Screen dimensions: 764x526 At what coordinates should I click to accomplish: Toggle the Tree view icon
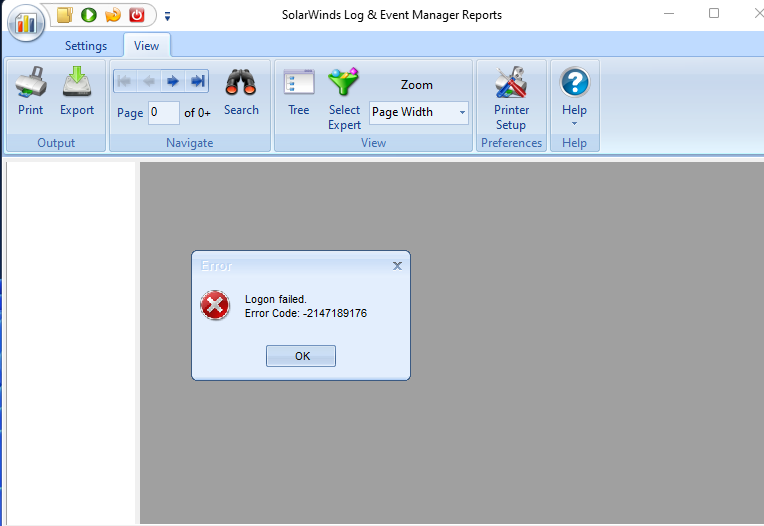299,91
